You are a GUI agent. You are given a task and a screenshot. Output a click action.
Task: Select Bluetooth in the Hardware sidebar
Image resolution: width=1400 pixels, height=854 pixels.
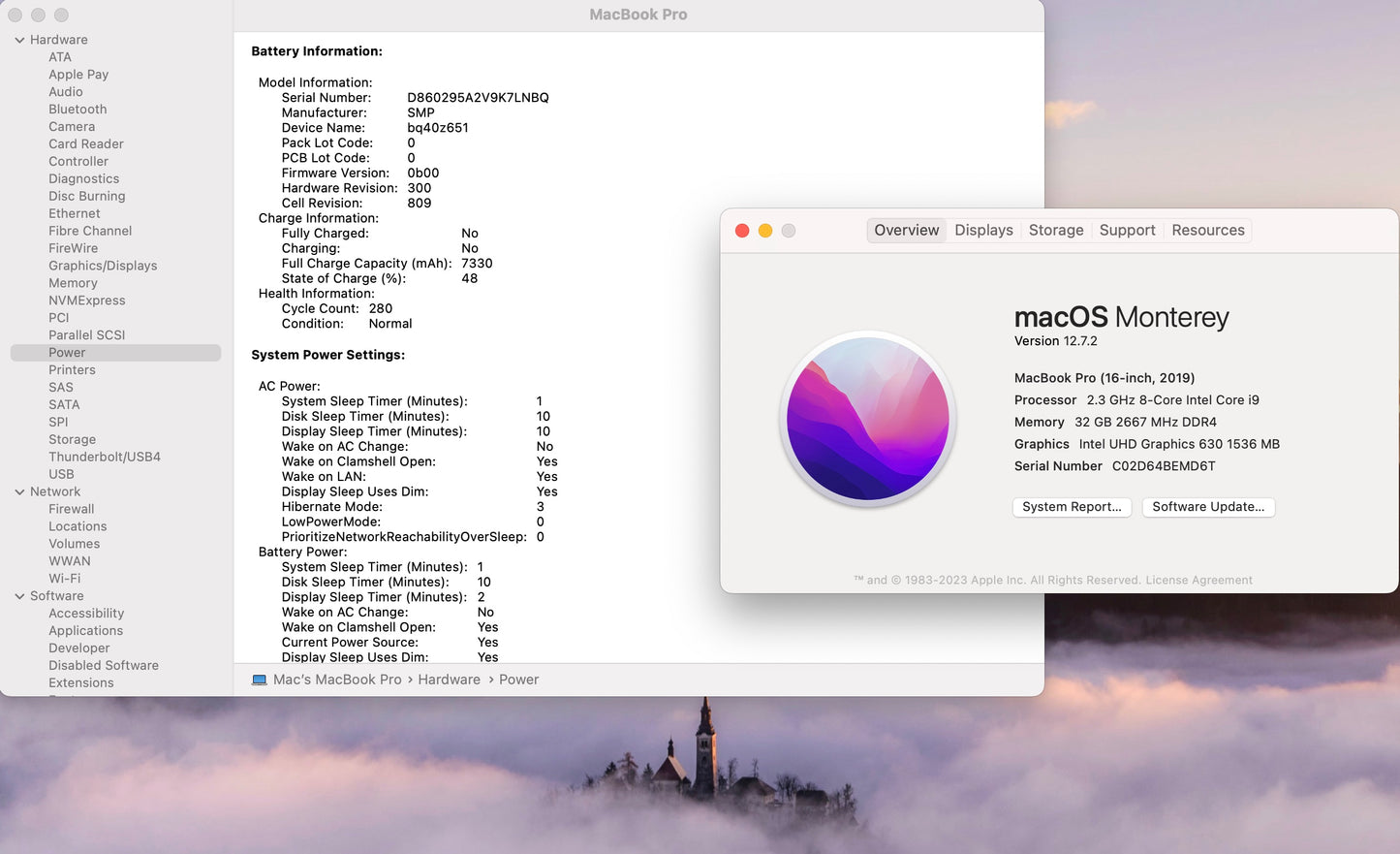[x=78, y=109]
